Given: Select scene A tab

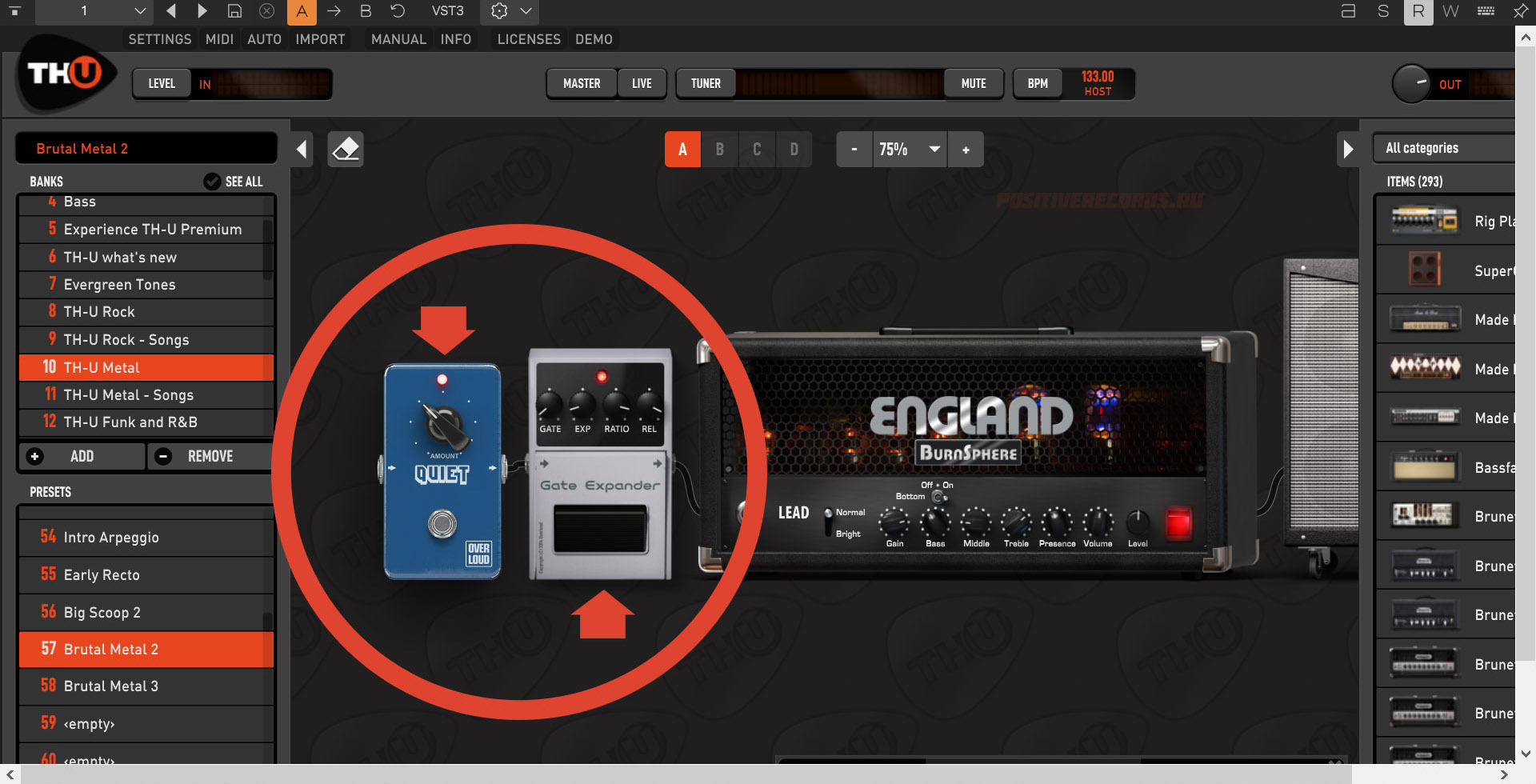Looking at the screenshot, I should click(x=682, y=150).
